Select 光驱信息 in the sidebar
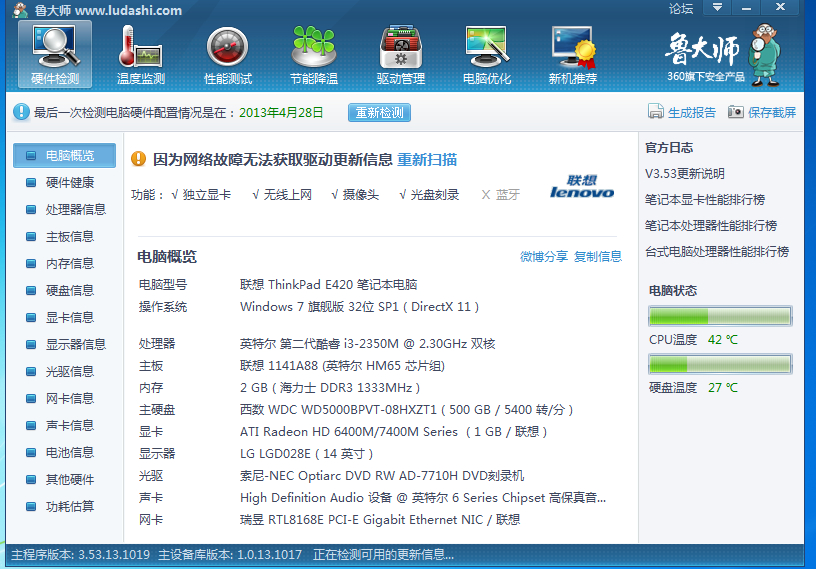This screenshot has height=569, width=816. point(65,371)
